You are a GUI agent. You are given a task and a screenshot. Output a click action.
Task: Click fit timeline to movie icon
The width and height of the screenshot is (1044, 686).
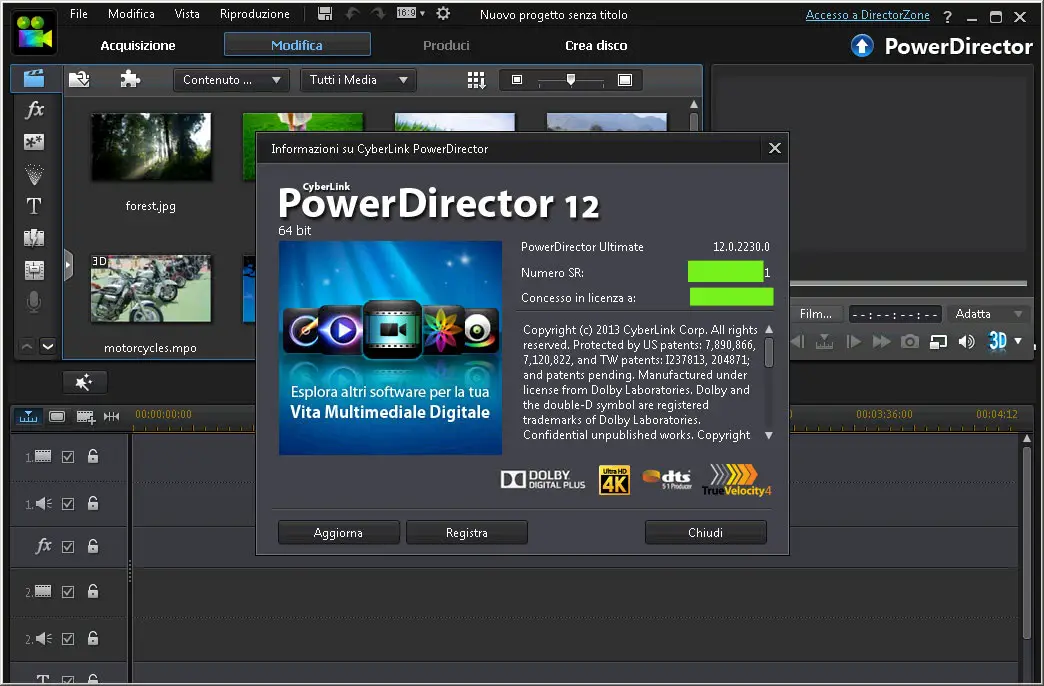pyautogui.click(x=111, y=416)
